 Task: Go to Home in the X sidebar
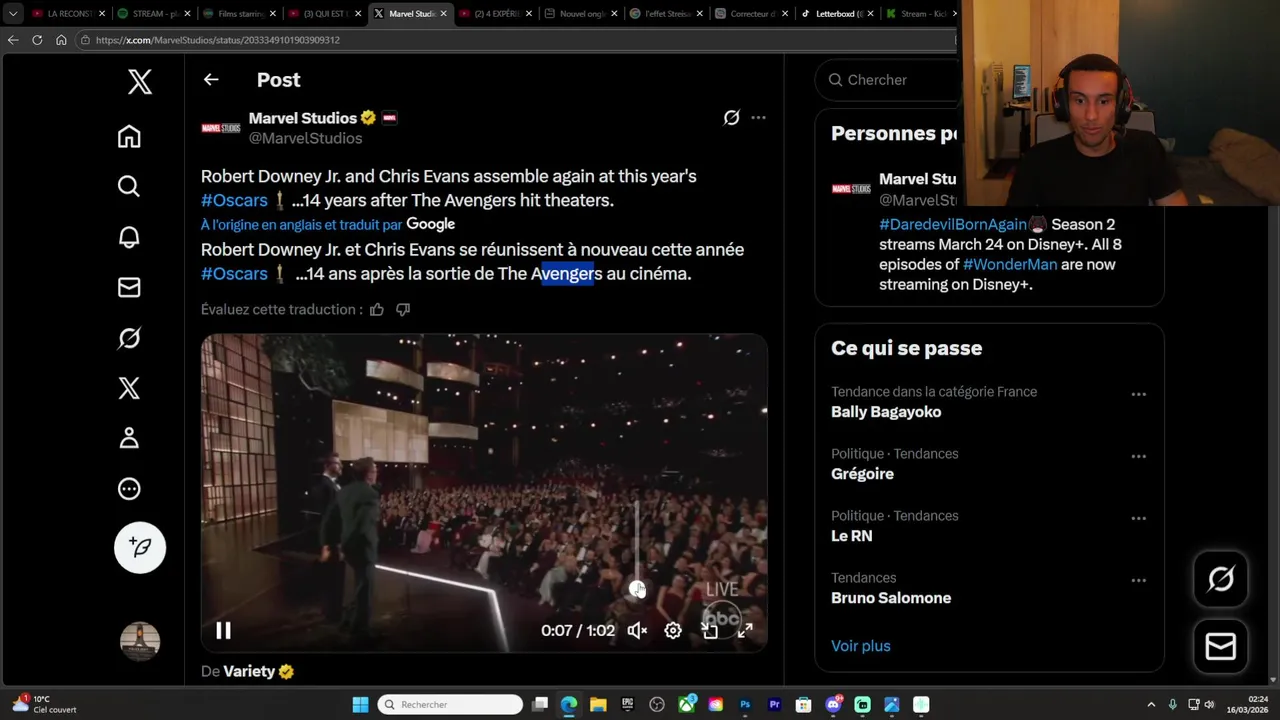[129, 136]
